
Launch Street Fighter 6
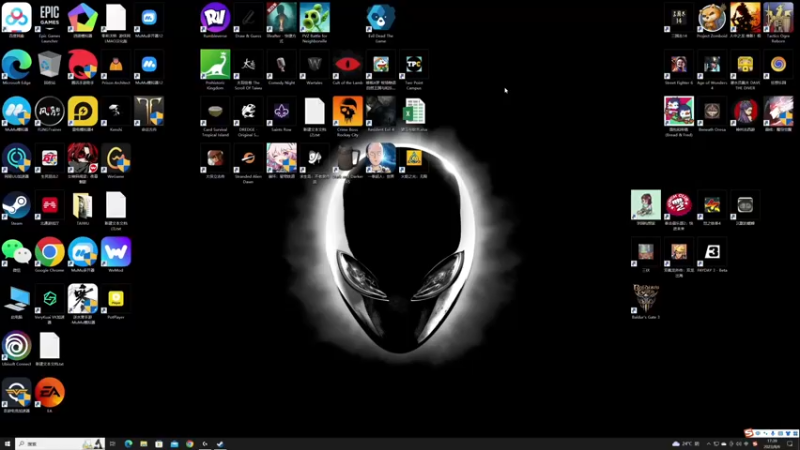click(679, 68)
